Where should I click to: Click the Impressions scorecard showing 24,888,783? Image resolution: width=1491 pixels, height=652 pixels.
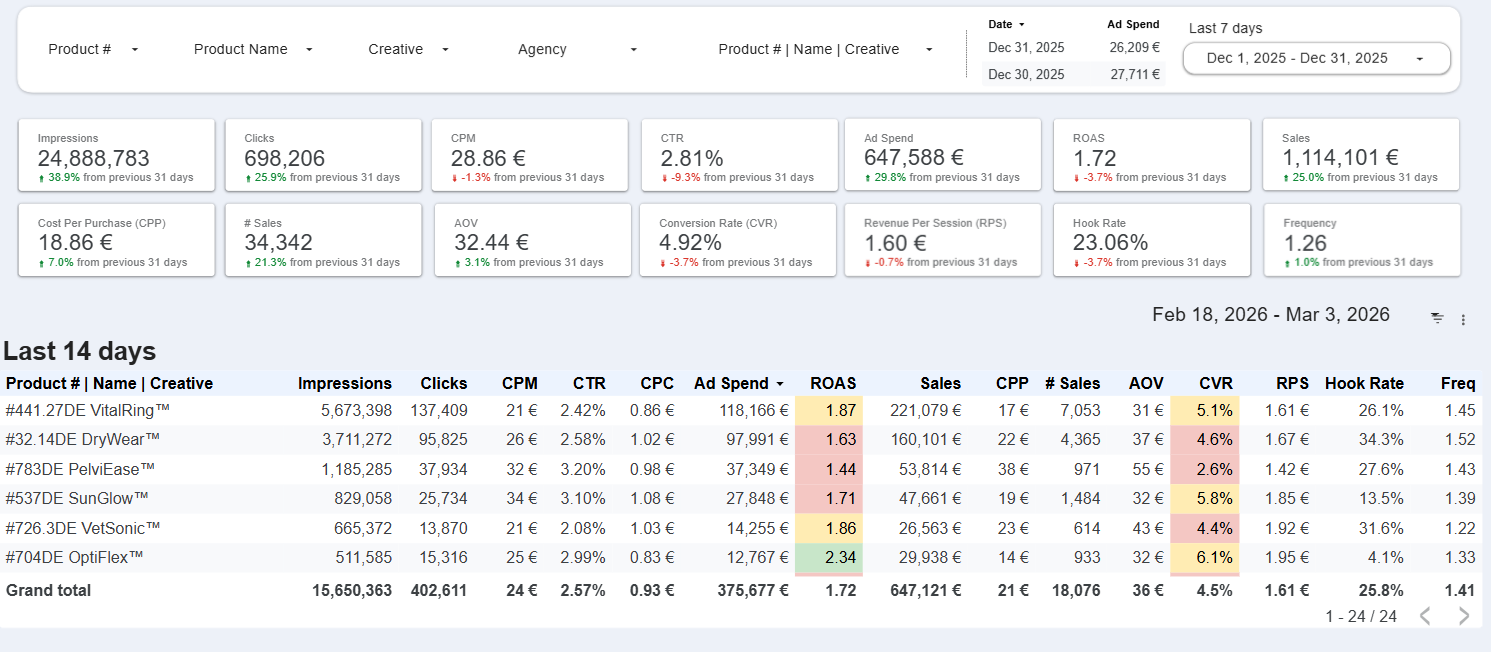(116, 154)
